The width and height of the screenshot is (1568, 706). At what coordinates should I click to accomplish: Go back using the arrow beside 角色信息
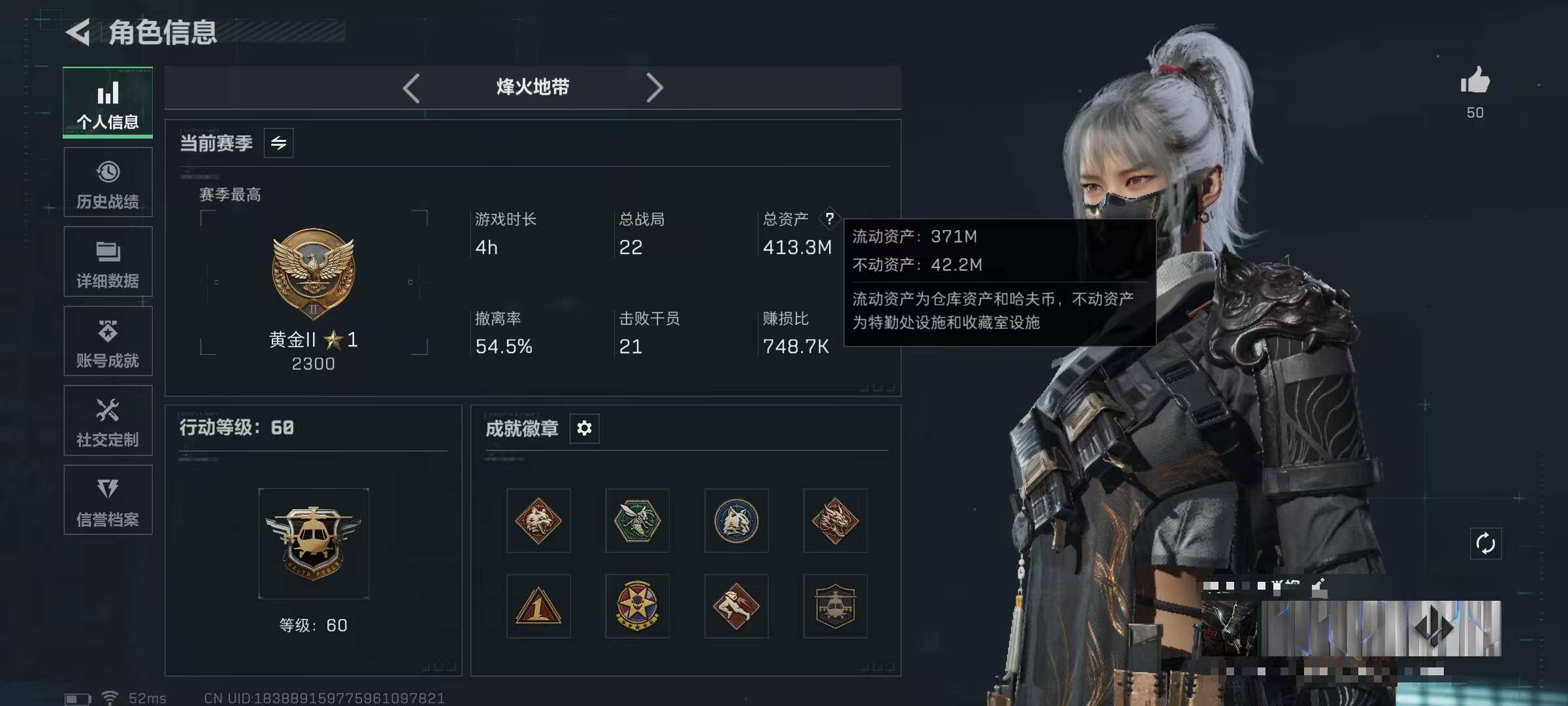pos(79,33)
